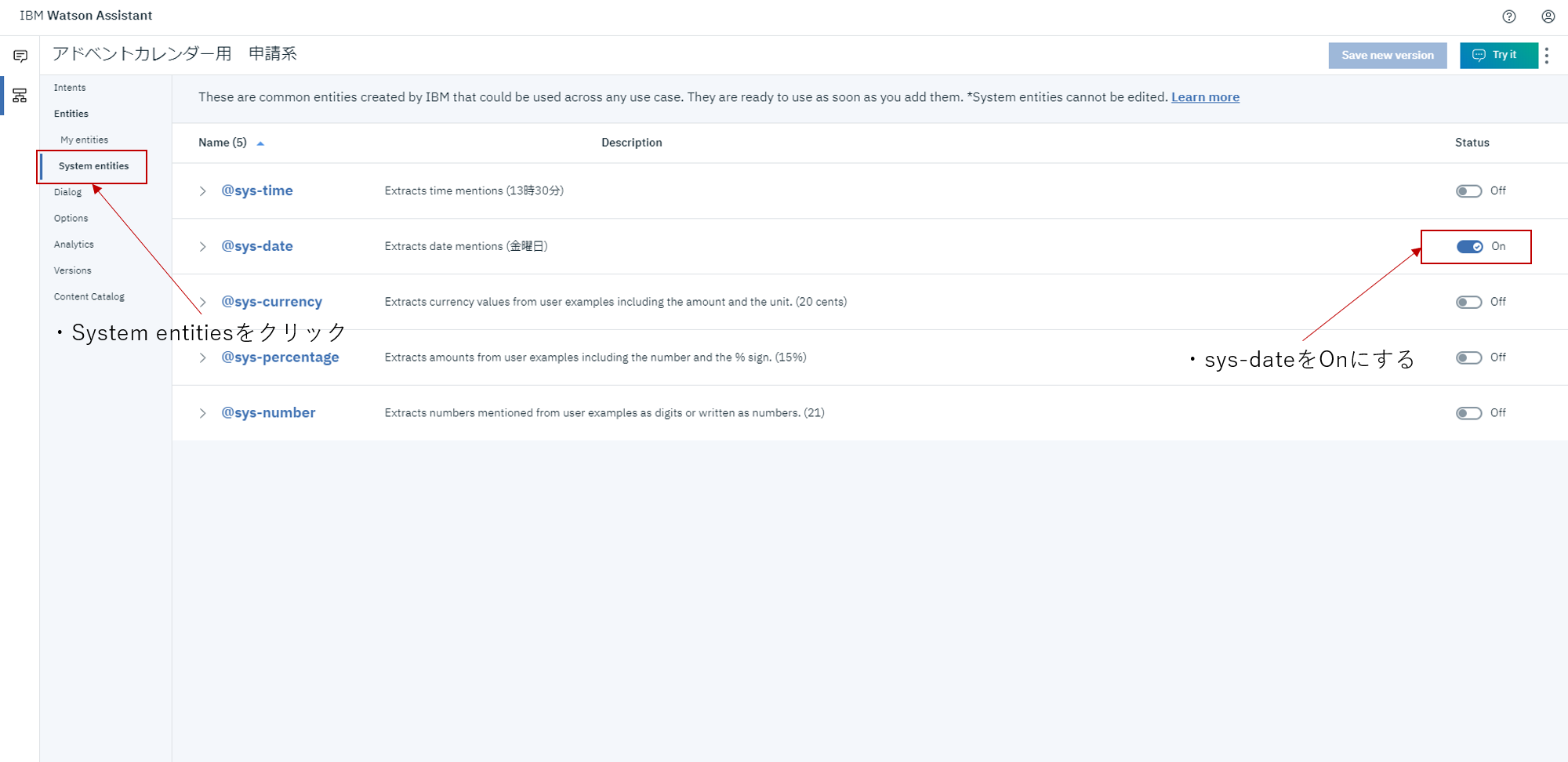Open the @sys-time entity link
The image size is (1568, 762).
[x=257, y=190]
